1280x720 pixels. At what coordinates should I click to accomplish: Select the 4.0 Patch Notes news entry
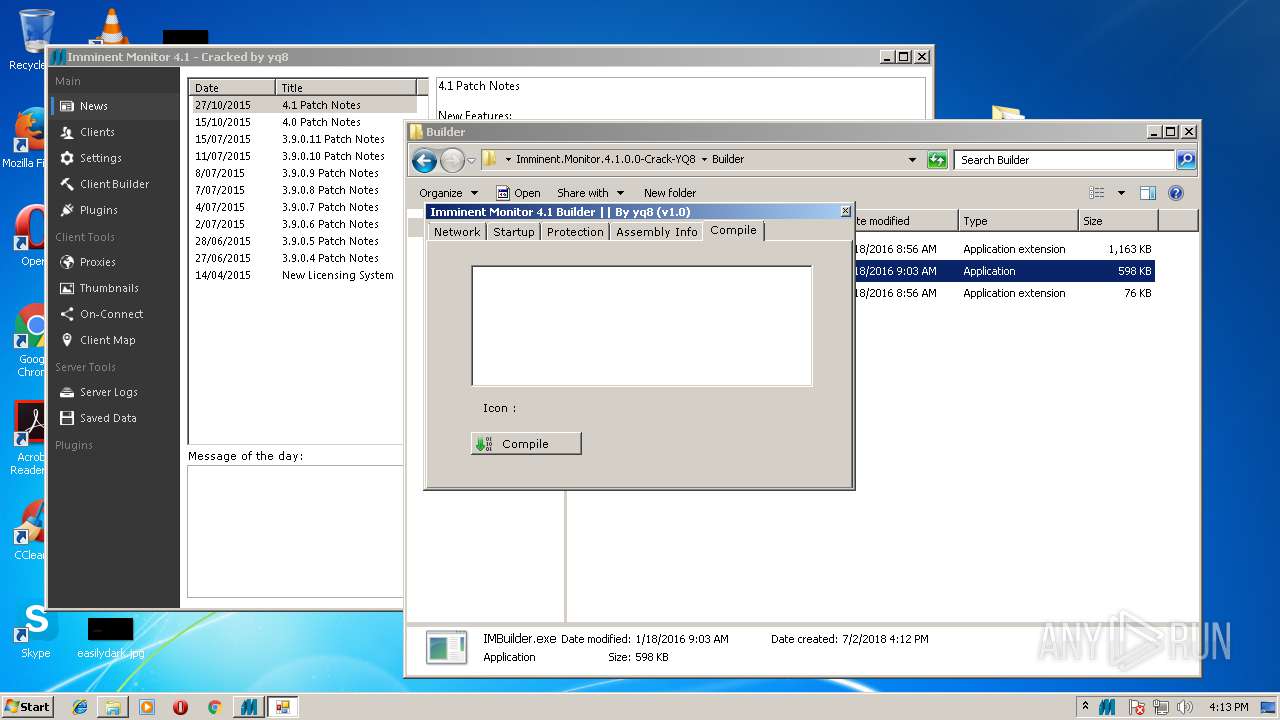[304, 122]
